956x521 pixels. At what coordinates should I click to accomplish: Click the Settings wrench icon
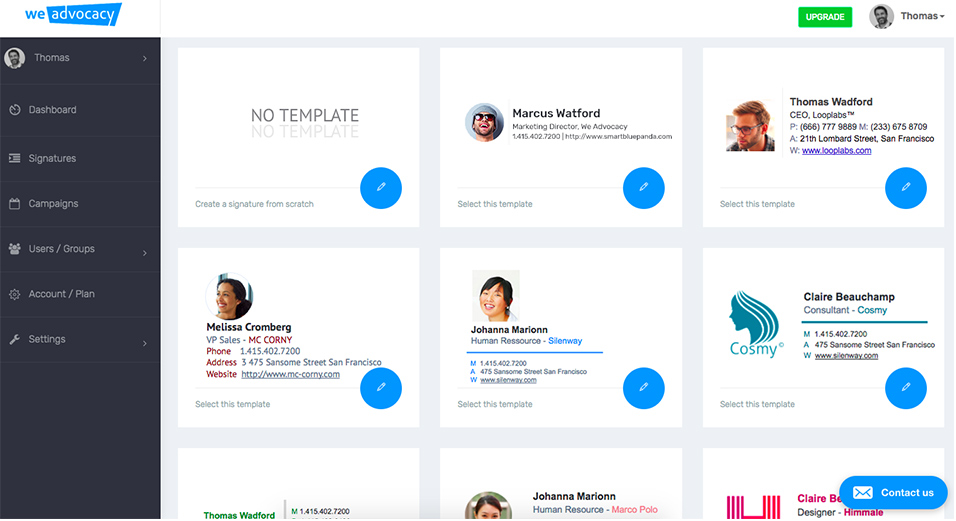15,339
